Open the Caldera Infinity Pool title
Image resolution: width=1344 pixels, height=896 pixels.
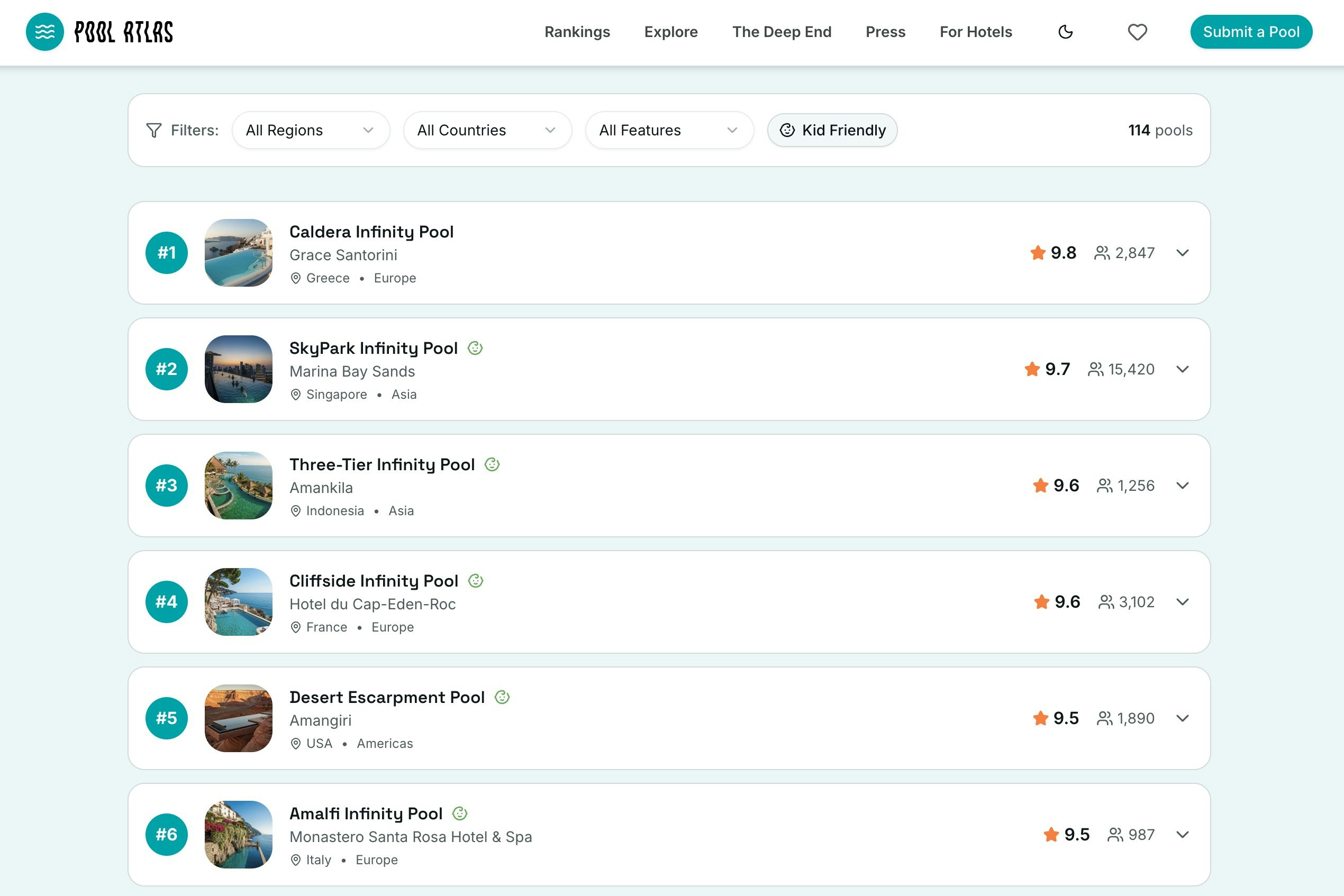pos(371,232)
